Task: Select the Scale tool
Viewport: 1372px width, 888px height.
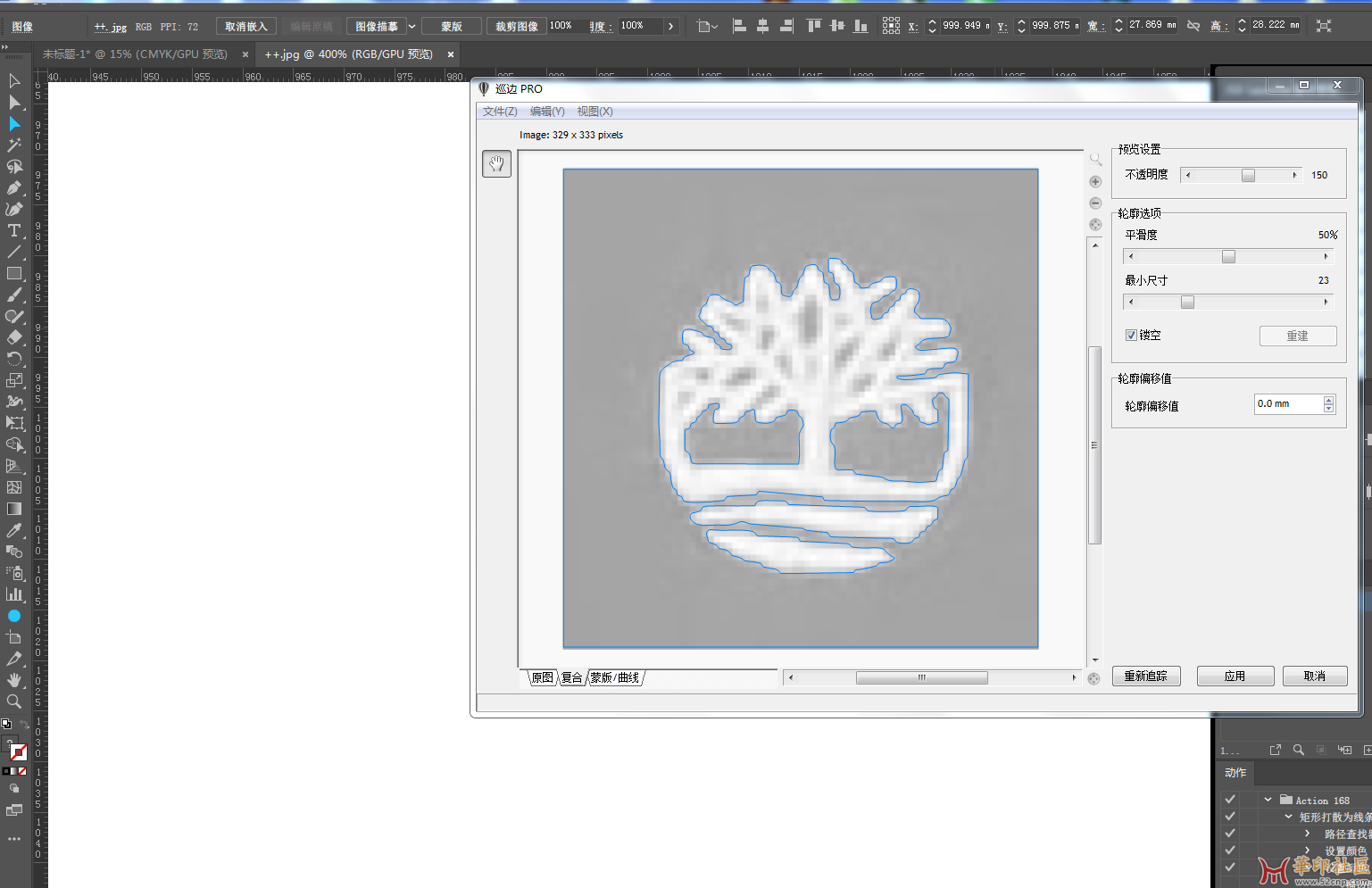Action: click(x=14, y=381)
